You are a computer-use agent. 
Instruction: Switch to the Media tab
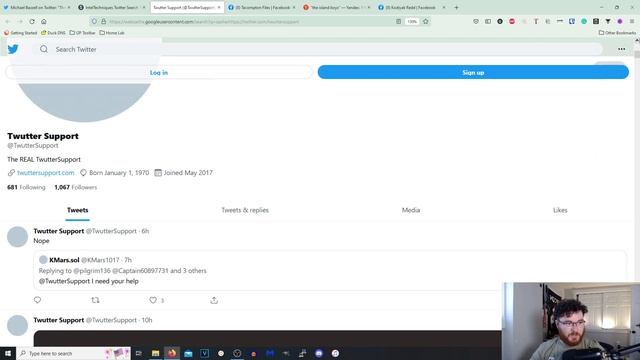(x=411, y=210)
